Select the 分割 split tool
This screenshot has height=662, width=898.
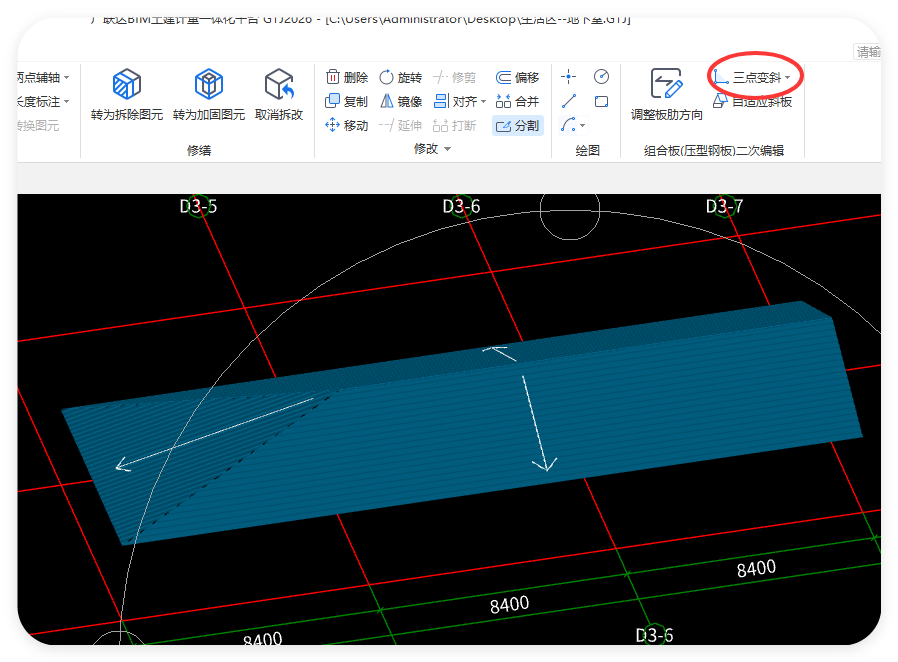pyautogui.click(x=517, y=125)
